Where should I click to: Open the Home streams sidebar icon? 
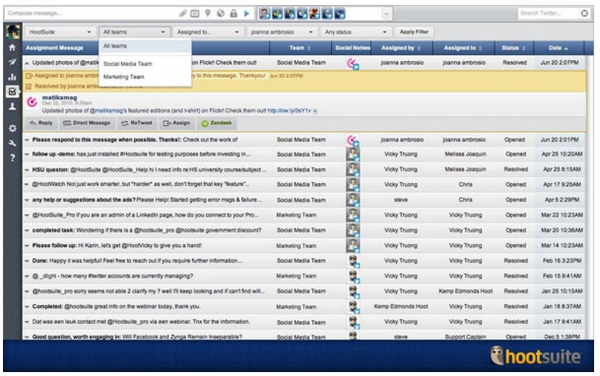tap(12, 47)
